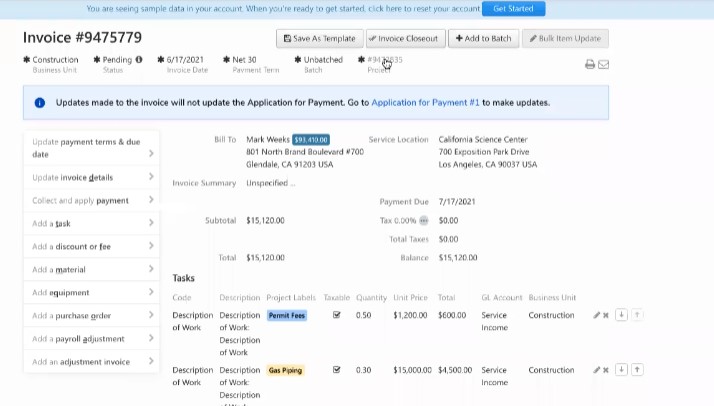Open the Add a purchase order option

91,315
